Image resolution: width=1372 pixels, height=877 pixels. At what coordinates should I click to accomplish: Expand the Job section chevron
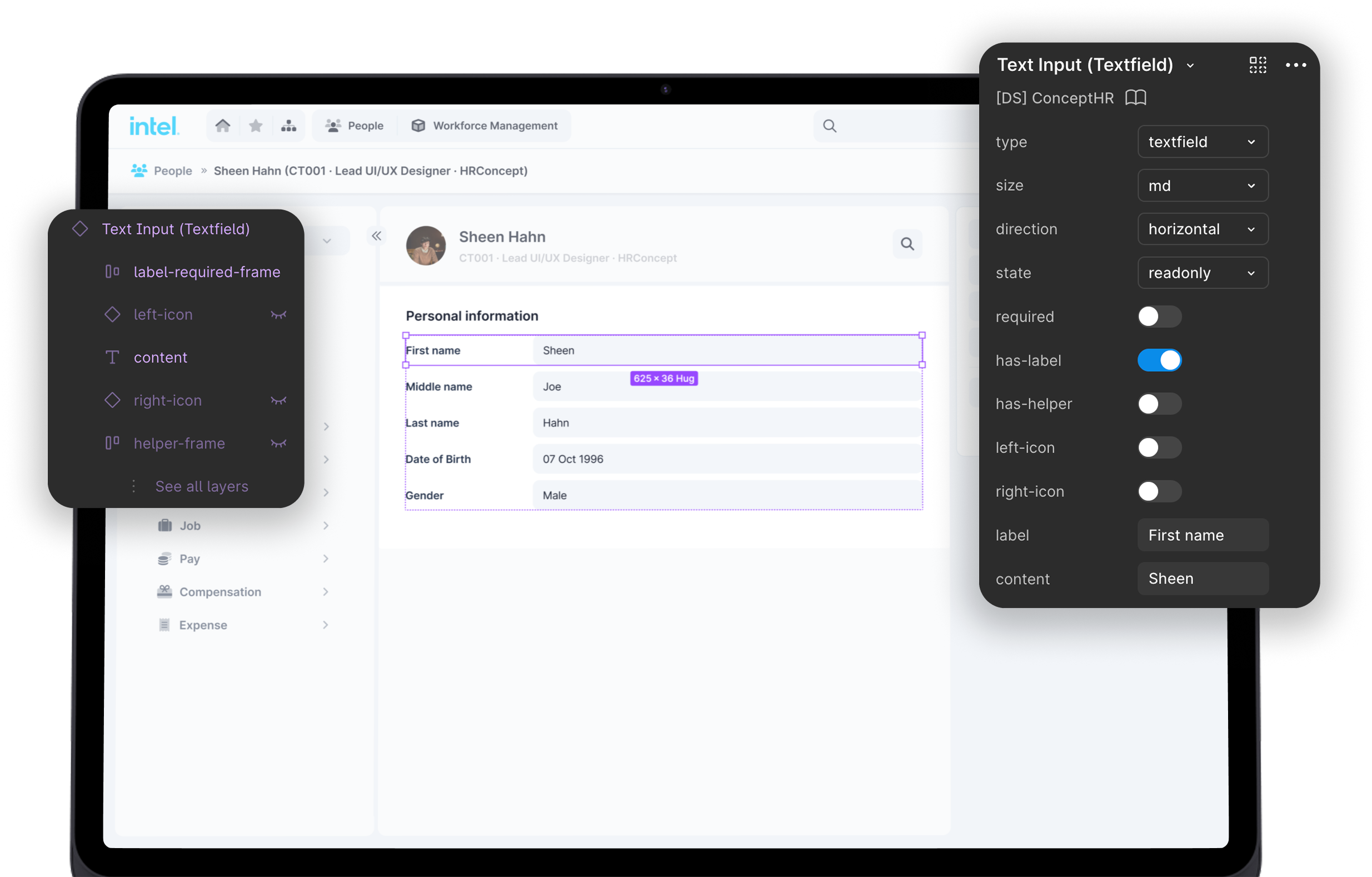[x=326, y=525]
